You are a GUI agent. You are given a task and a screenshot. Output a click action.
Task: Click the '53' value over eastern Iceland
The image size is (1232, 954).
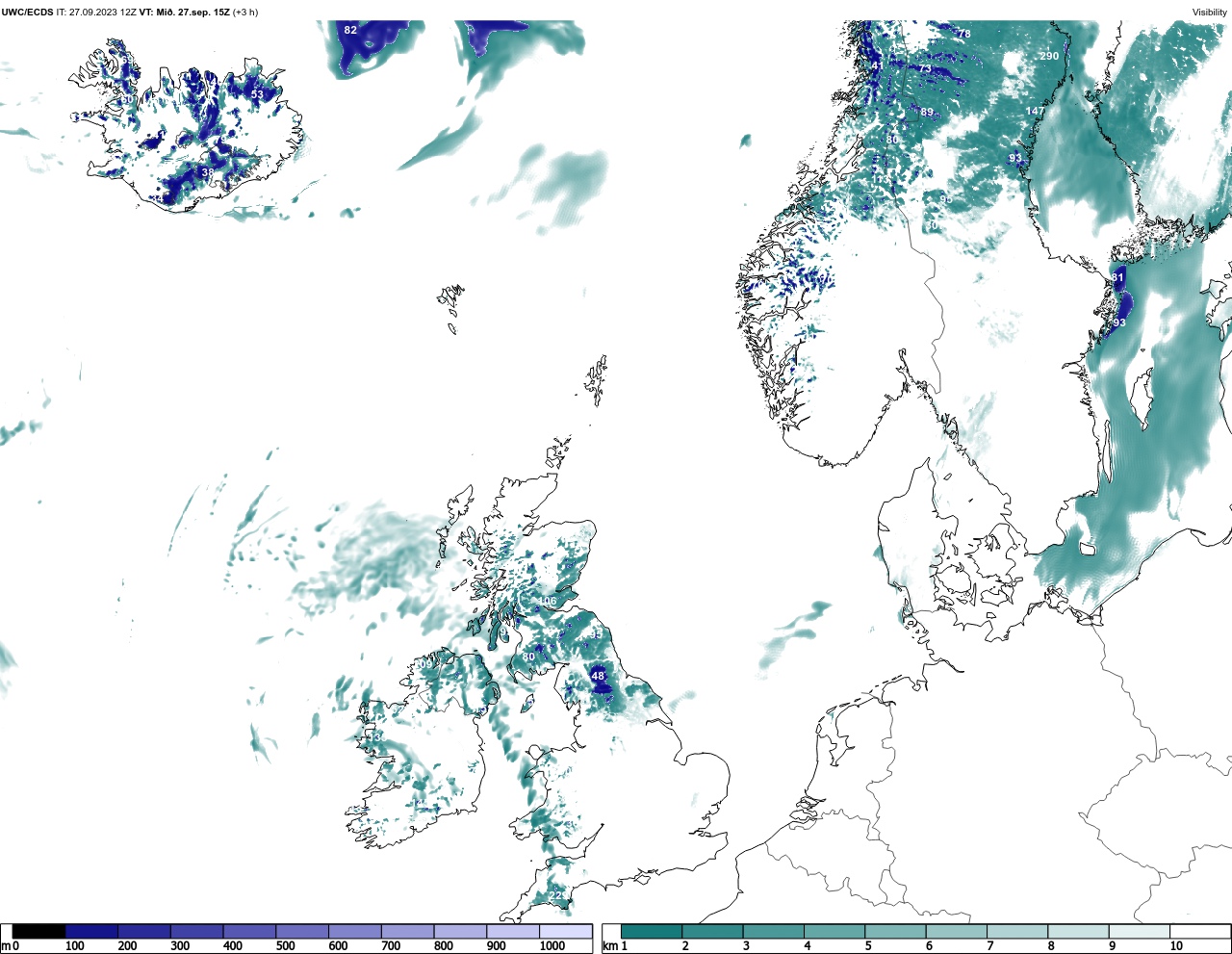[257, 94]
